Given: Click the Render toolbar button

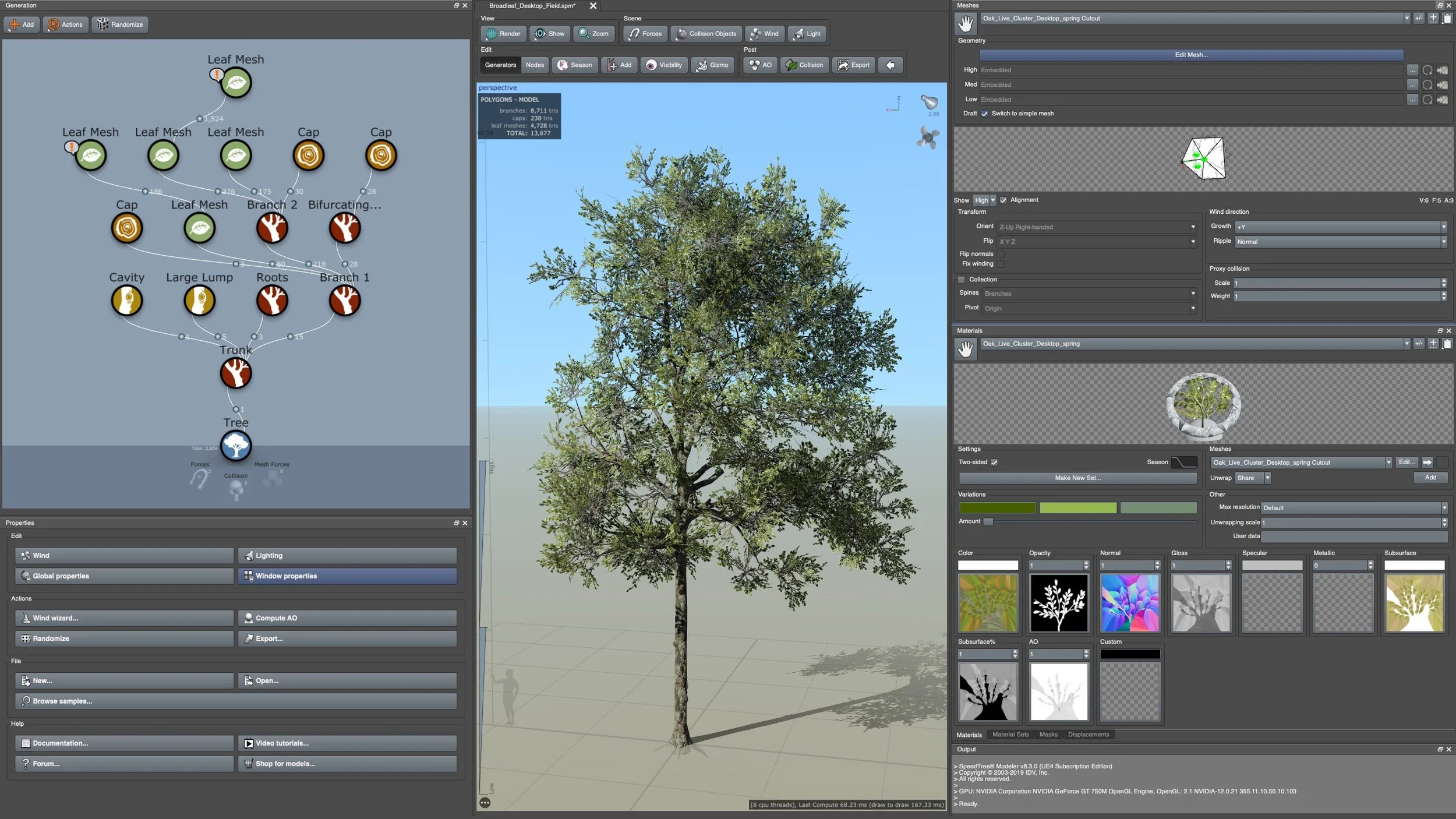Looking at the screenshot, I should (x=503, y=34).
